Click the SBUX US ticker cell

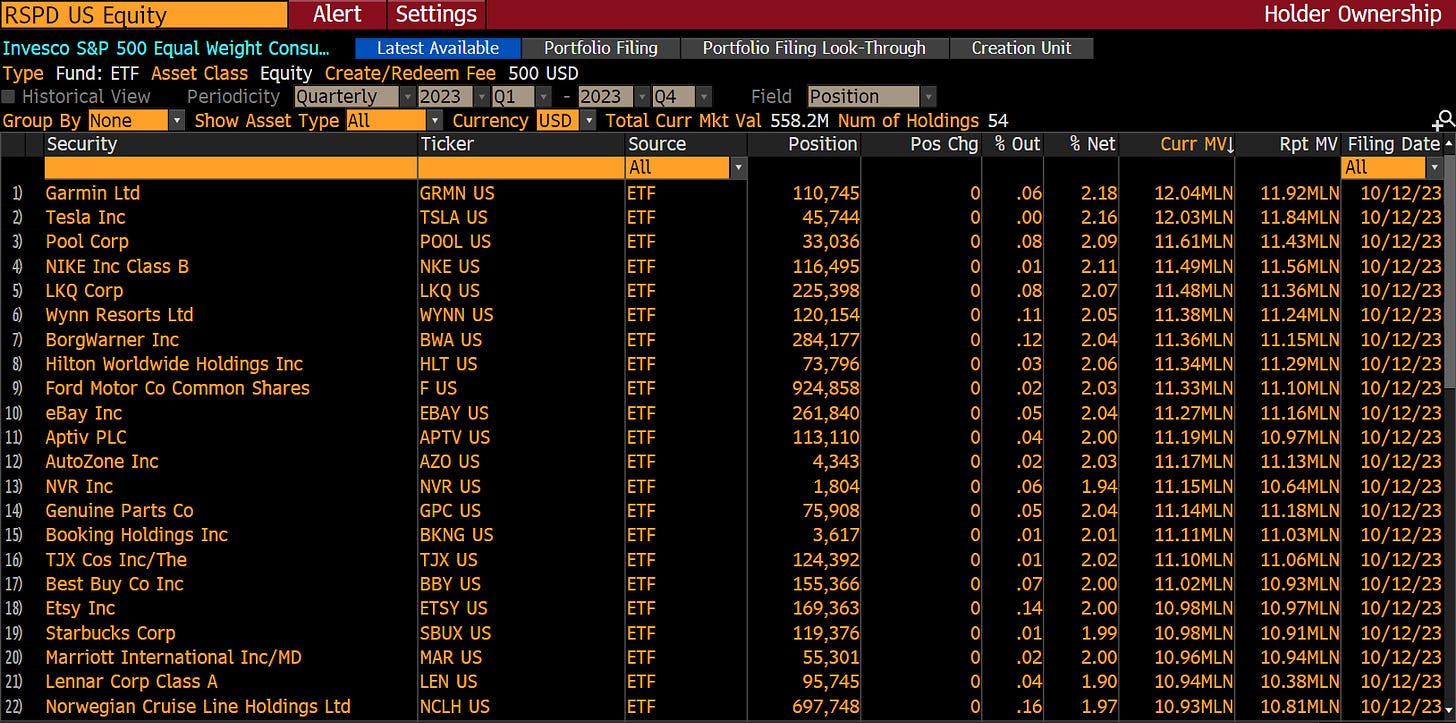(456, 633)
